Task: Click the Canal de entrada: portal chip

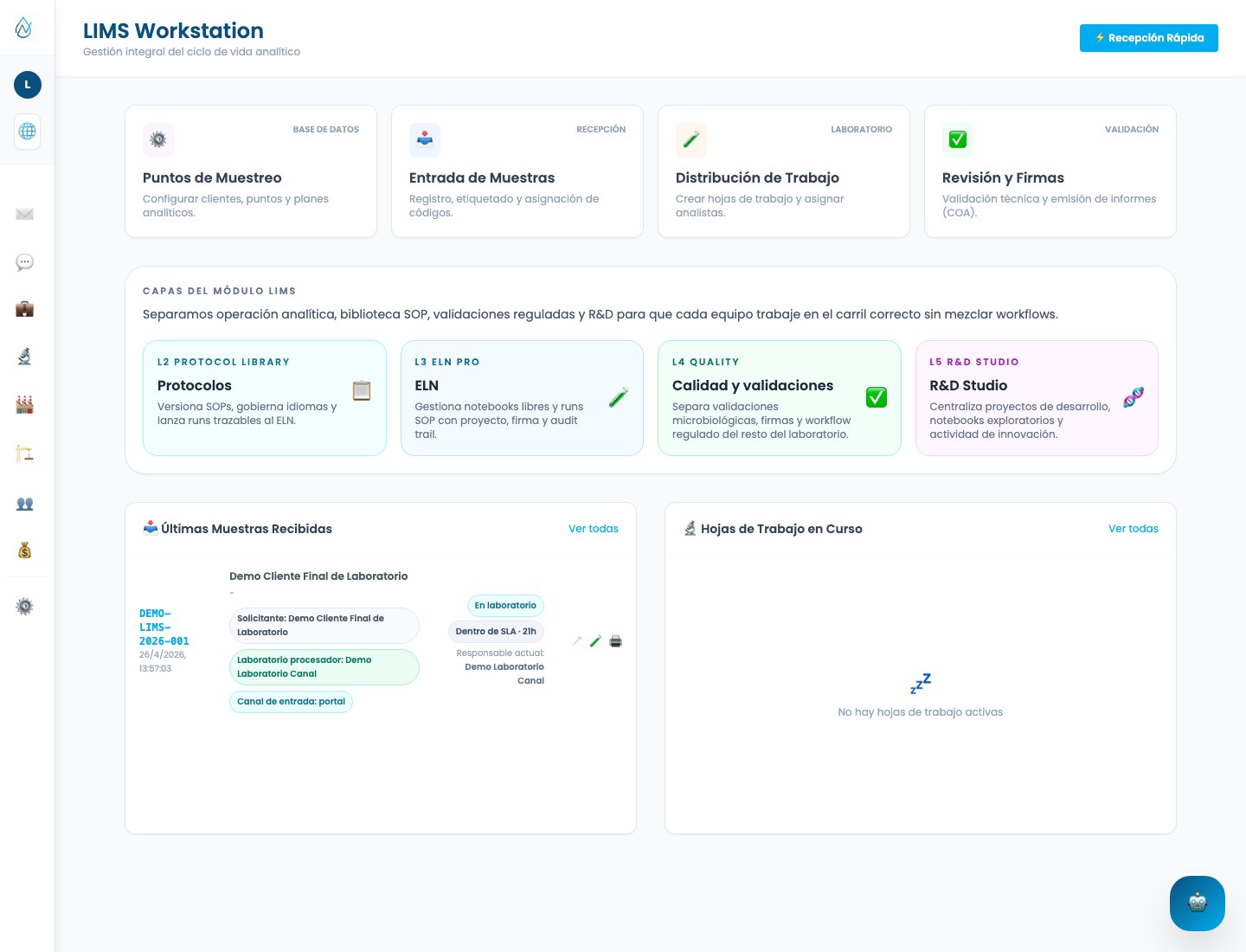Action: tap(291, 702)
